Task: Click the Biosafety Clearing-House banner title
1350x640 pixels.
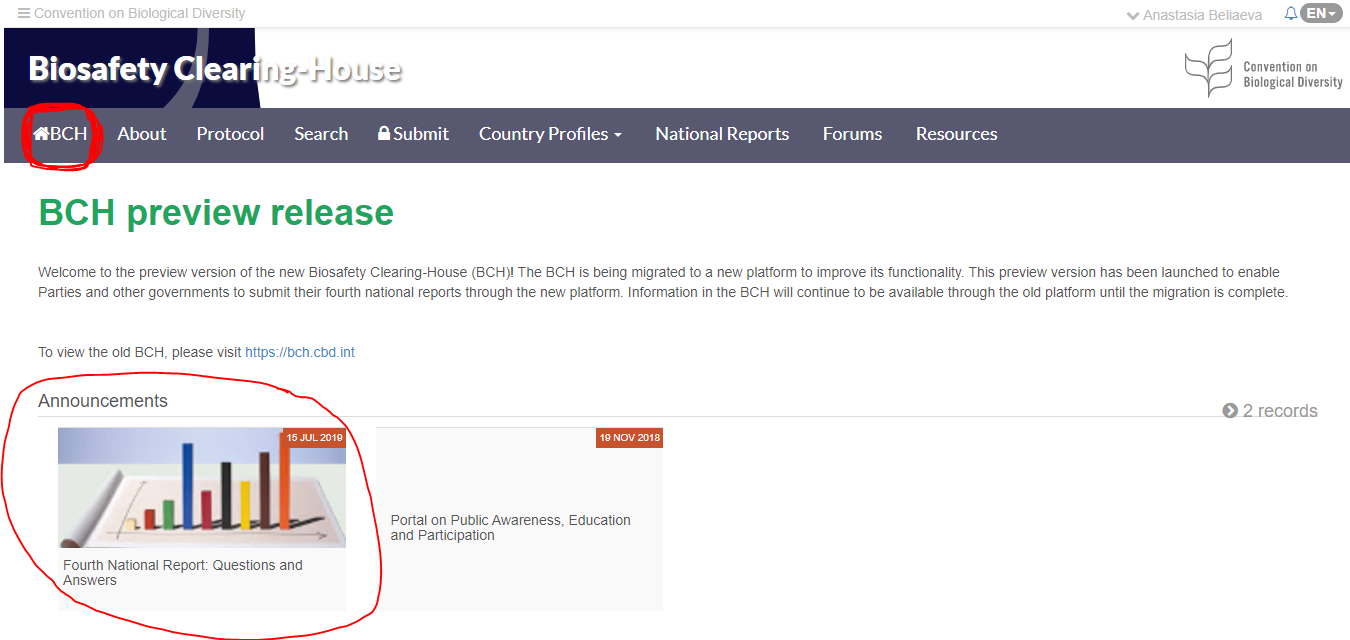Action: coord(215,69)
